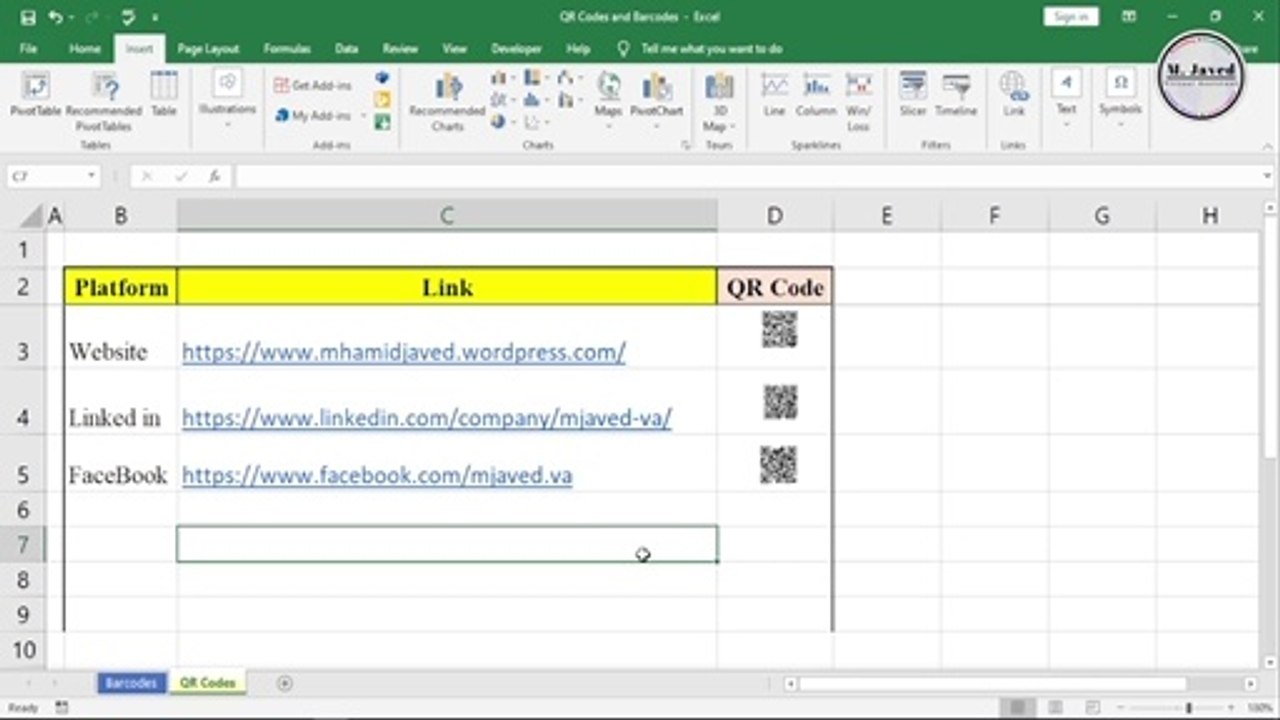The width and height of the screenshot is (1280, 720).
Task: Open the Illustrations dropdown
Action: (227, 100)
